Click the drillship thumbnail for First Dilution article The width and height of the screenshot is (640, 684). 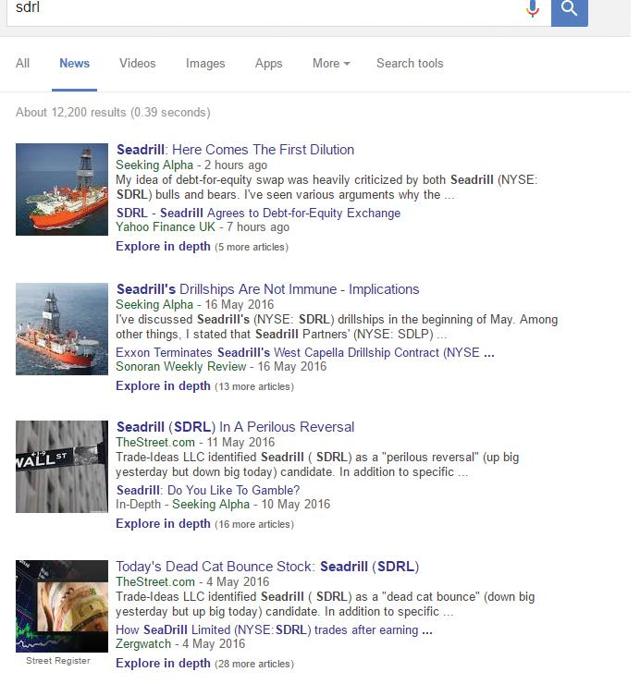(x=62, y=189)
